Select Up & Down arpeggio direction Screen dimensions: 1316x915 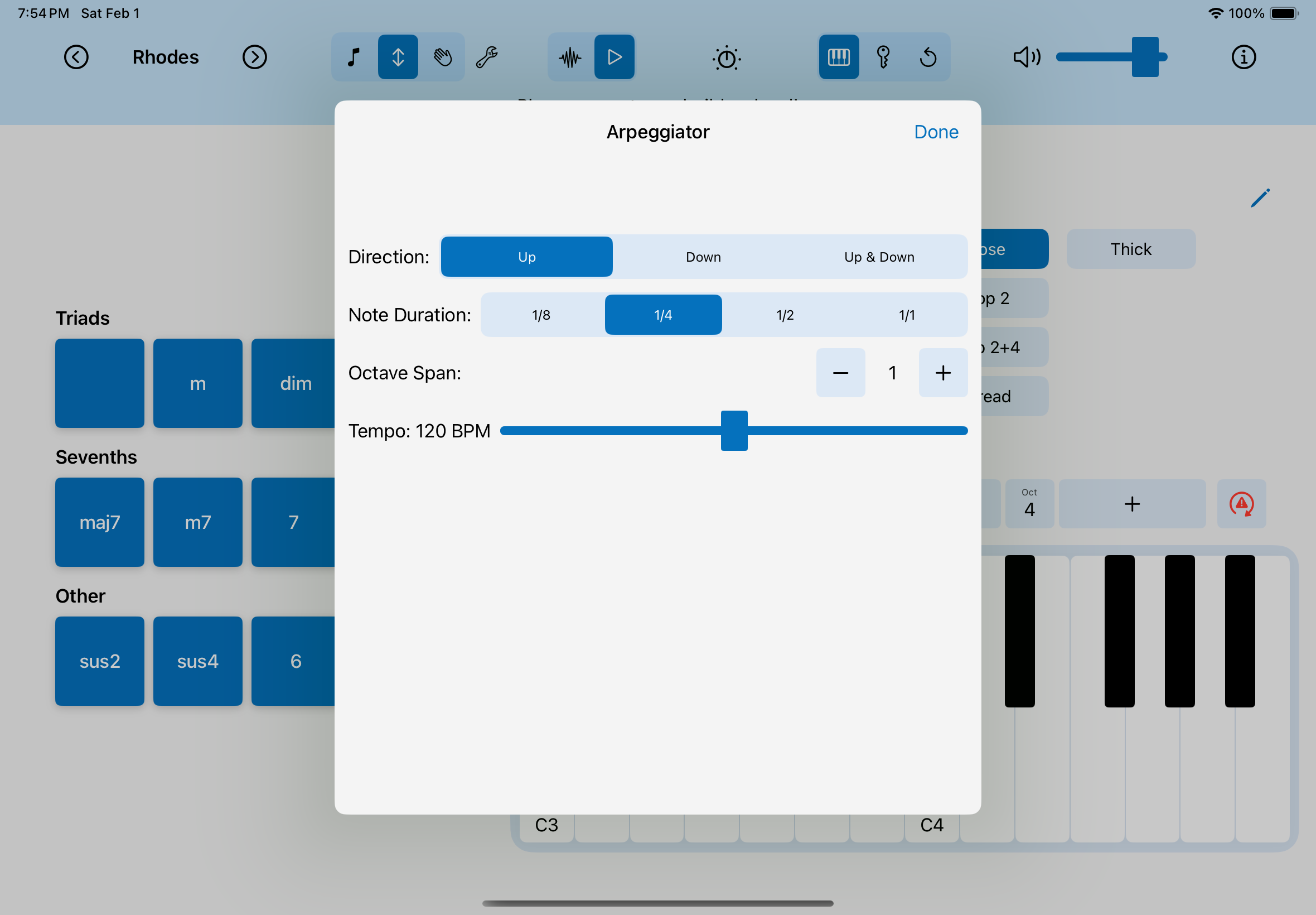coord(878,256)
